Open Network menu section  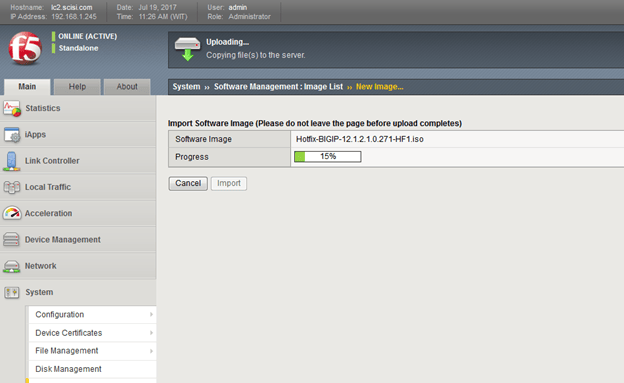[78, 266]
